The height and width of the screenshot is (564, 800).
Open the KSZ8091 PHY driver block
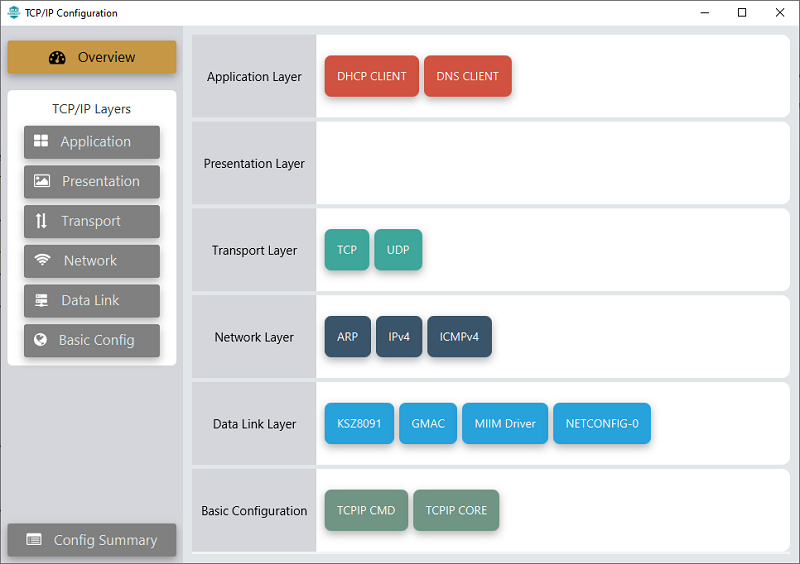359,424
